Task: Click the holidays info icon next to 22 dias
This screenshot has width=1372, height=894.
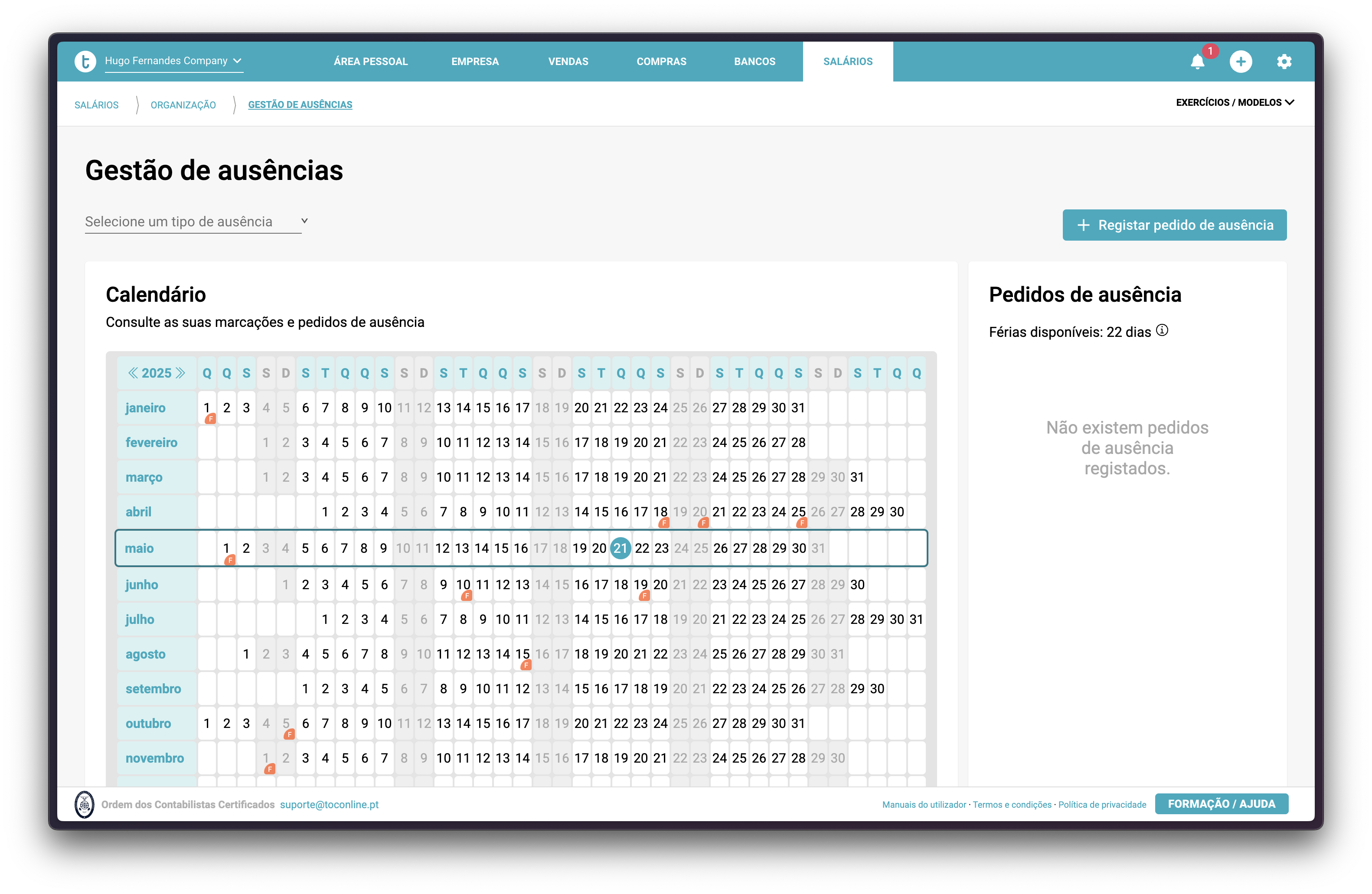Action: coord(1162,330)
